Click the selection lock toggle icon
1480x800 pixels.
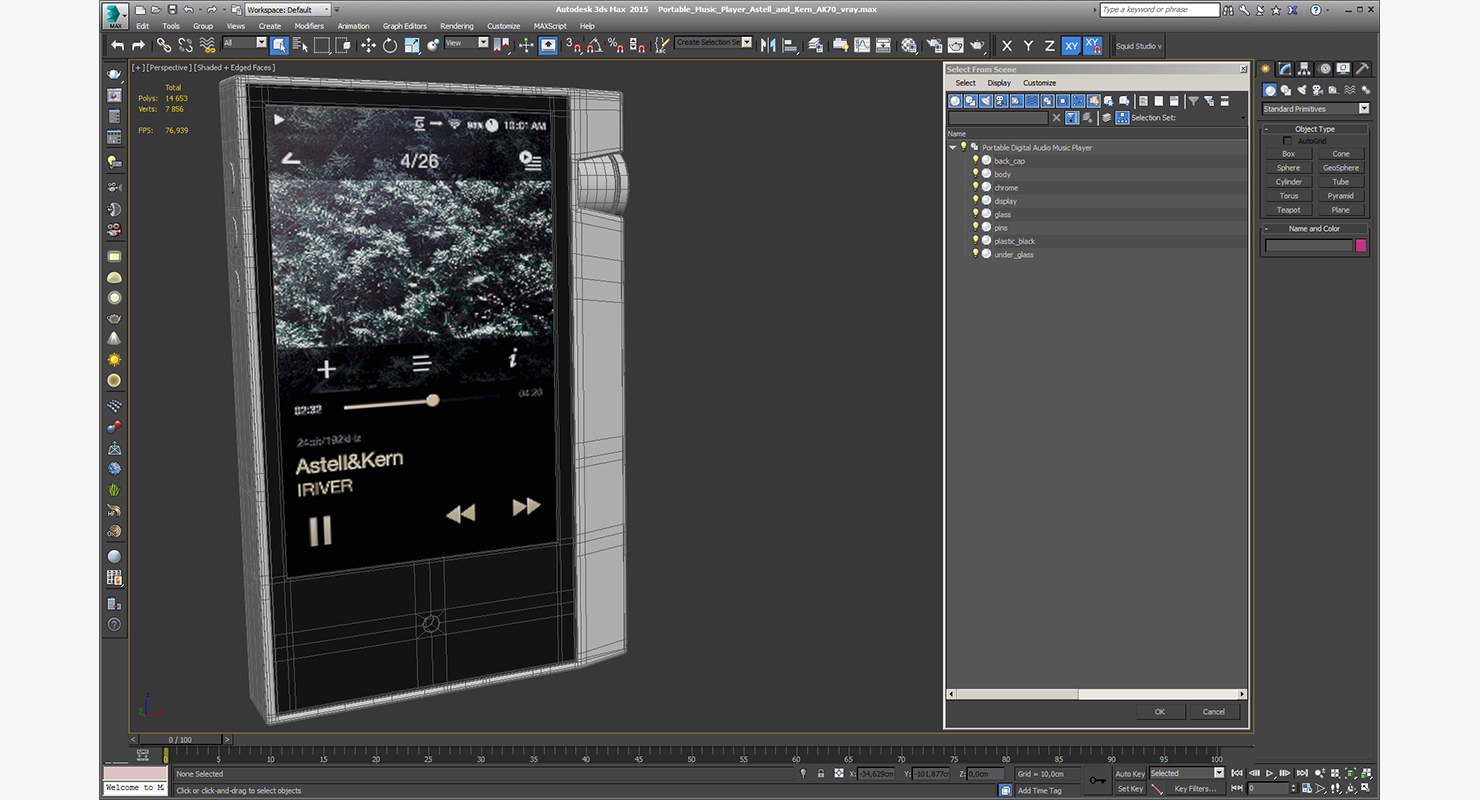pyautogui.click(x=821, y=774)
